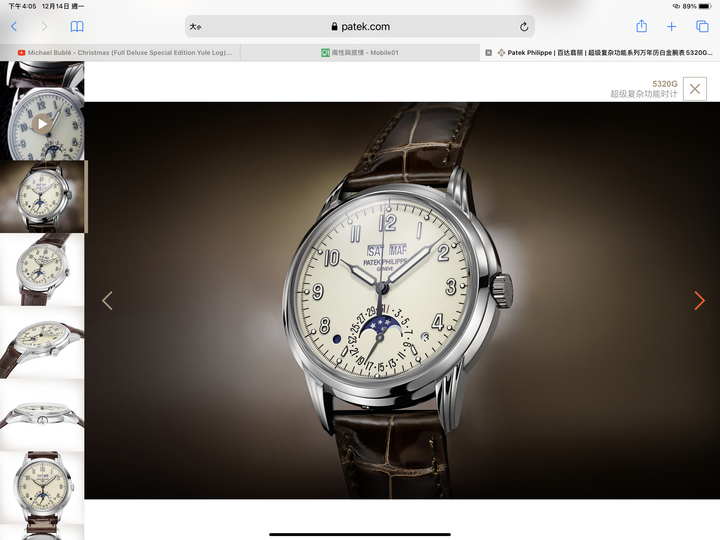Click the 超级复杂功能时计 text

point(644,94)
